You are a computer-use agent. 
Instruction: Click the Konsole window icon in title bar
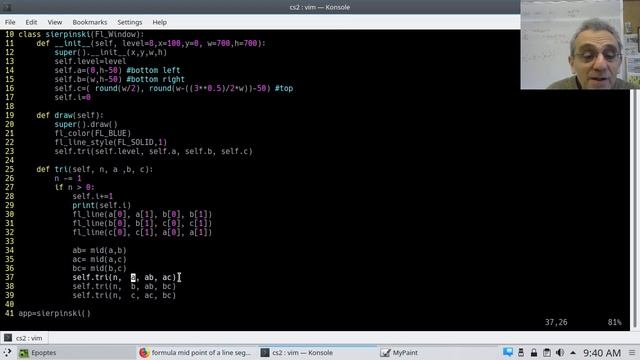click(x=7, y=7)
